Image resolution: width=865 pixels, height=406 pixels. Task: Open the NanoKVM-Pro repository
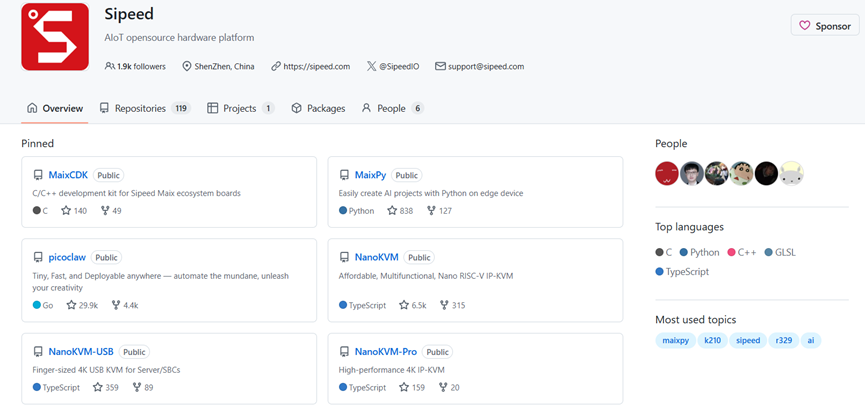386,352
